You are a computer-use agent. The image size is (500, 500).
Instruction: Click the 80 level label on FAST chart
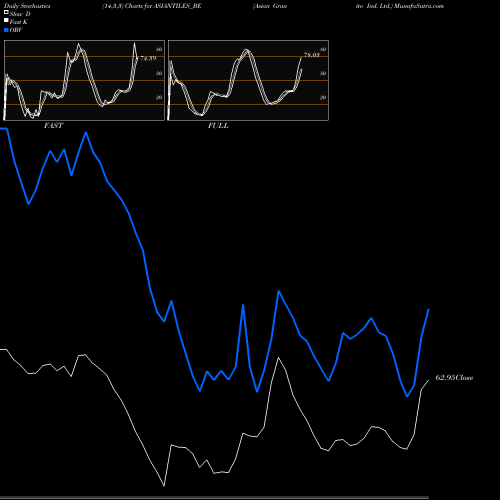point(159,49)
